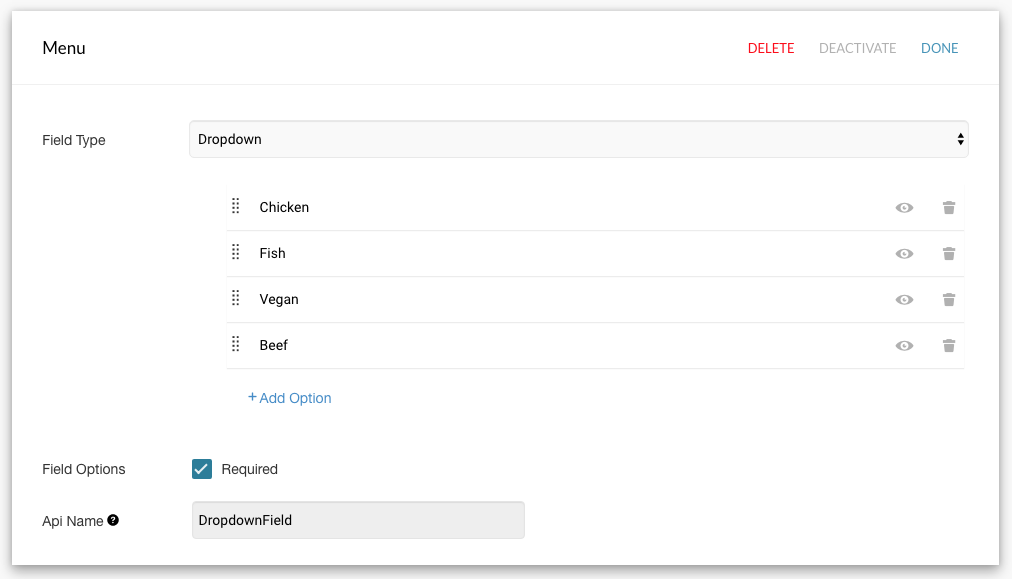Image resolution: width=1012 pixels, height=579 pixels.
Task: Click DONE to finish editing
Action: coord(939,48)
